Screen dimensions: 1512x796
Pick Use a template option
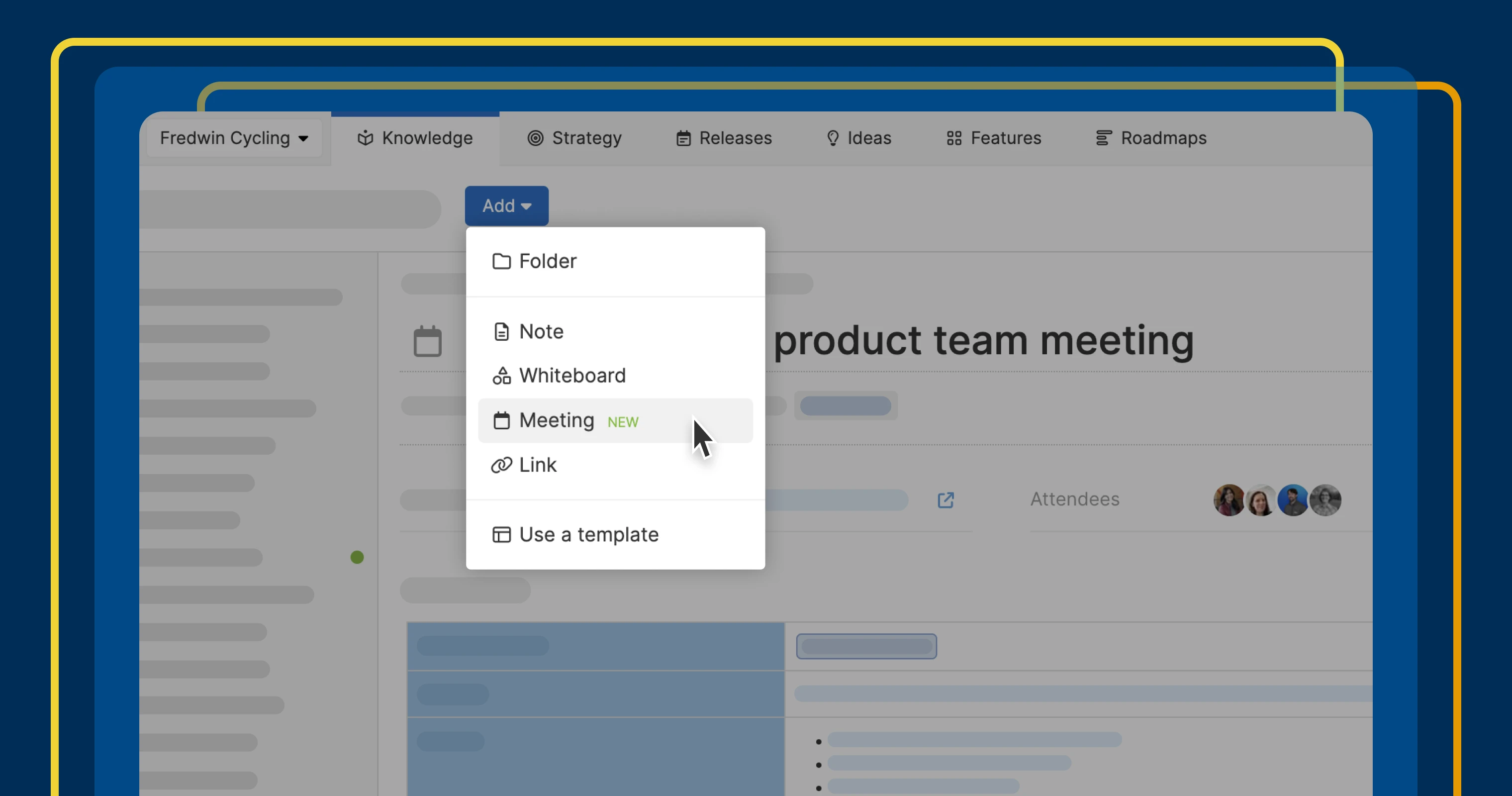[588, 535]
